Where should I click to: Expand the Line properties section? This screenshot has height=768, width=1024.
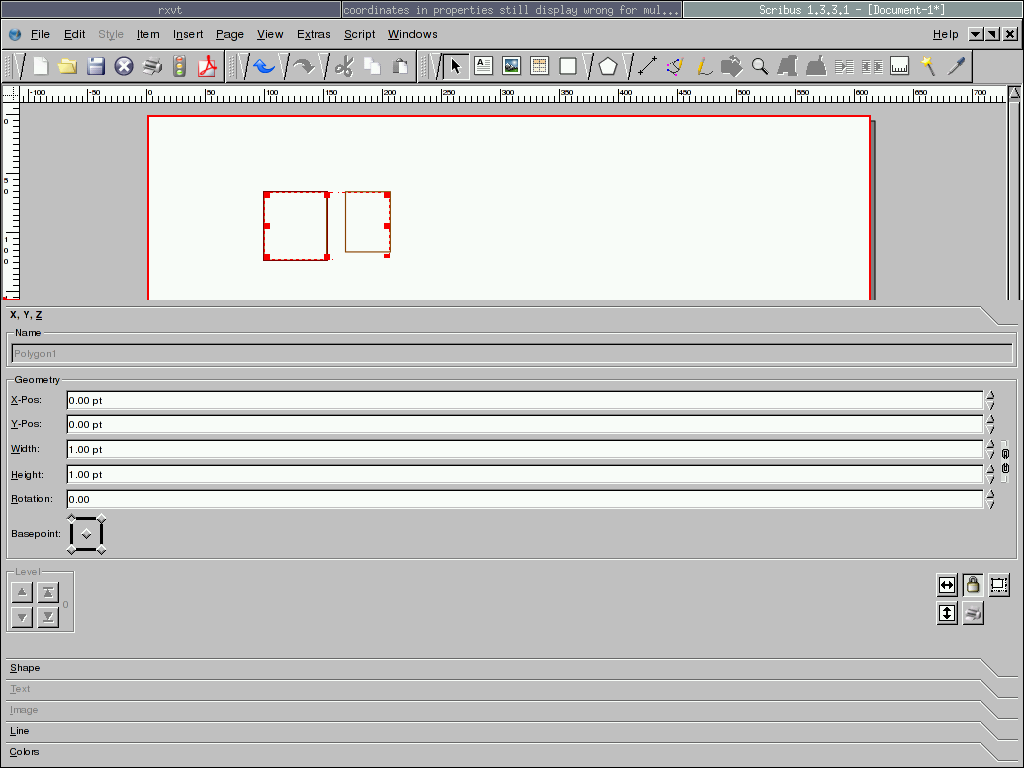tap(20, 731)
